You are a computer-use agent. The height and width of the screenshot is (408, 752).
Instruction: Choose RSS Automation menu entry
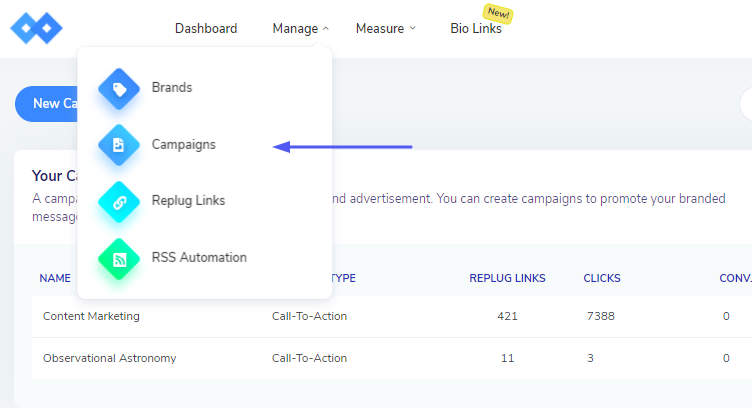click(199, 258)
